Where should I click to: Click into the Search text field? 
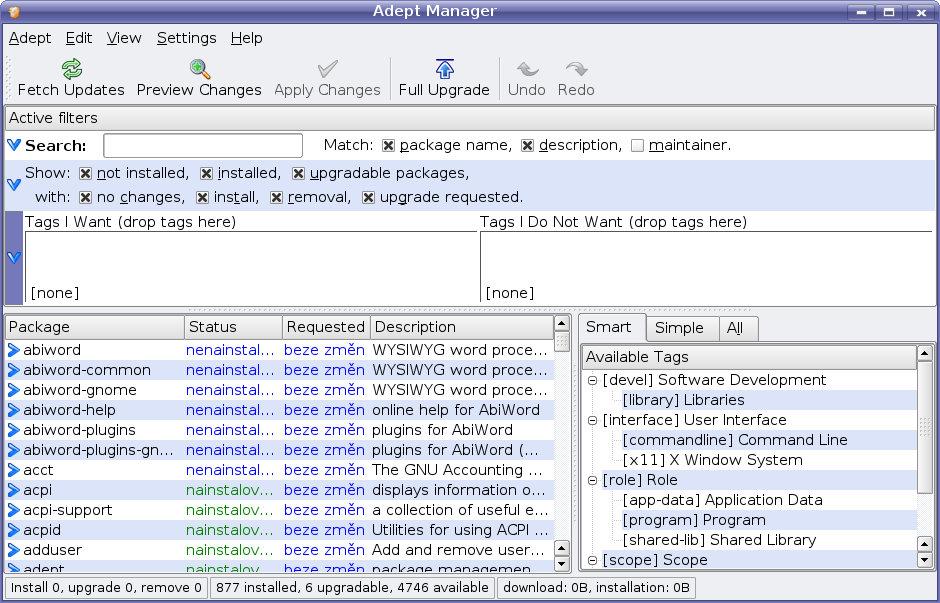point(203,146)
